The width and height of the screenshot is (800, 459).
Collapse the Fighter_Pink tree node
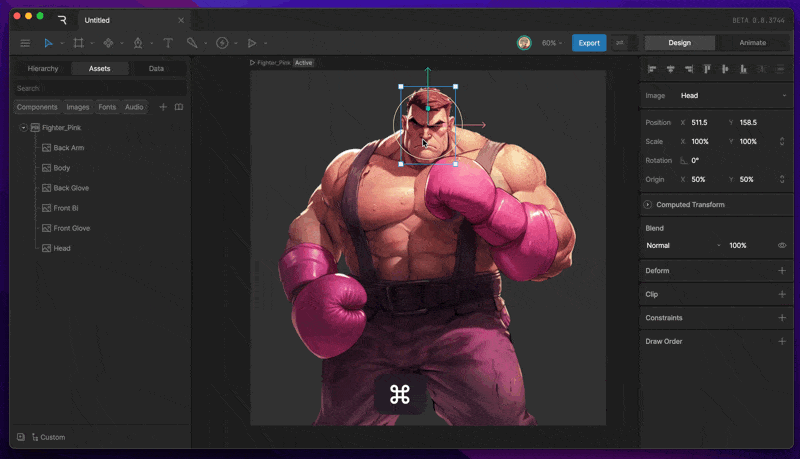(x=23, y=128)
